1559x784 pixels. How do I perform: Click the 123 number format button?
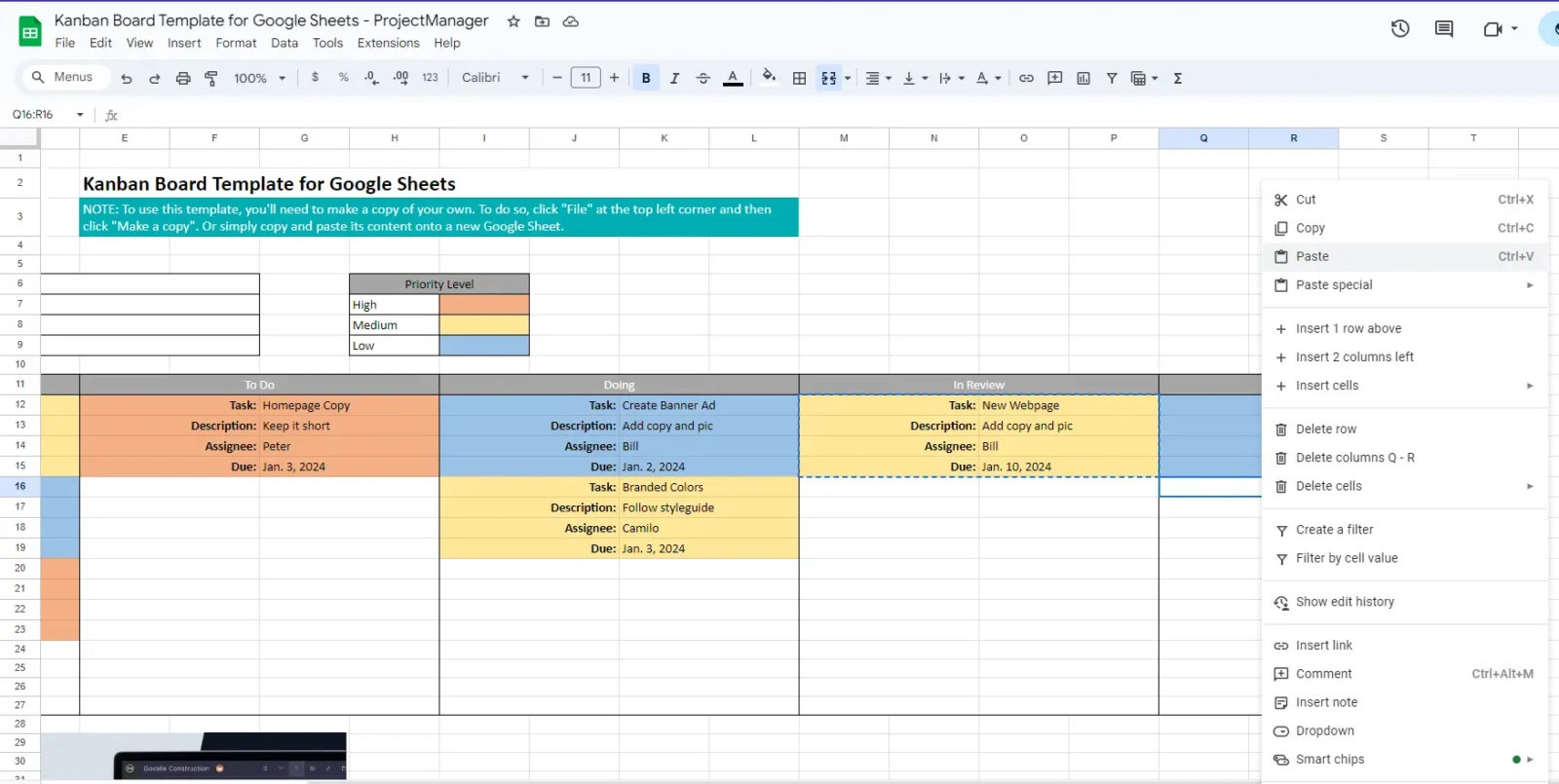tap(430, 78)
